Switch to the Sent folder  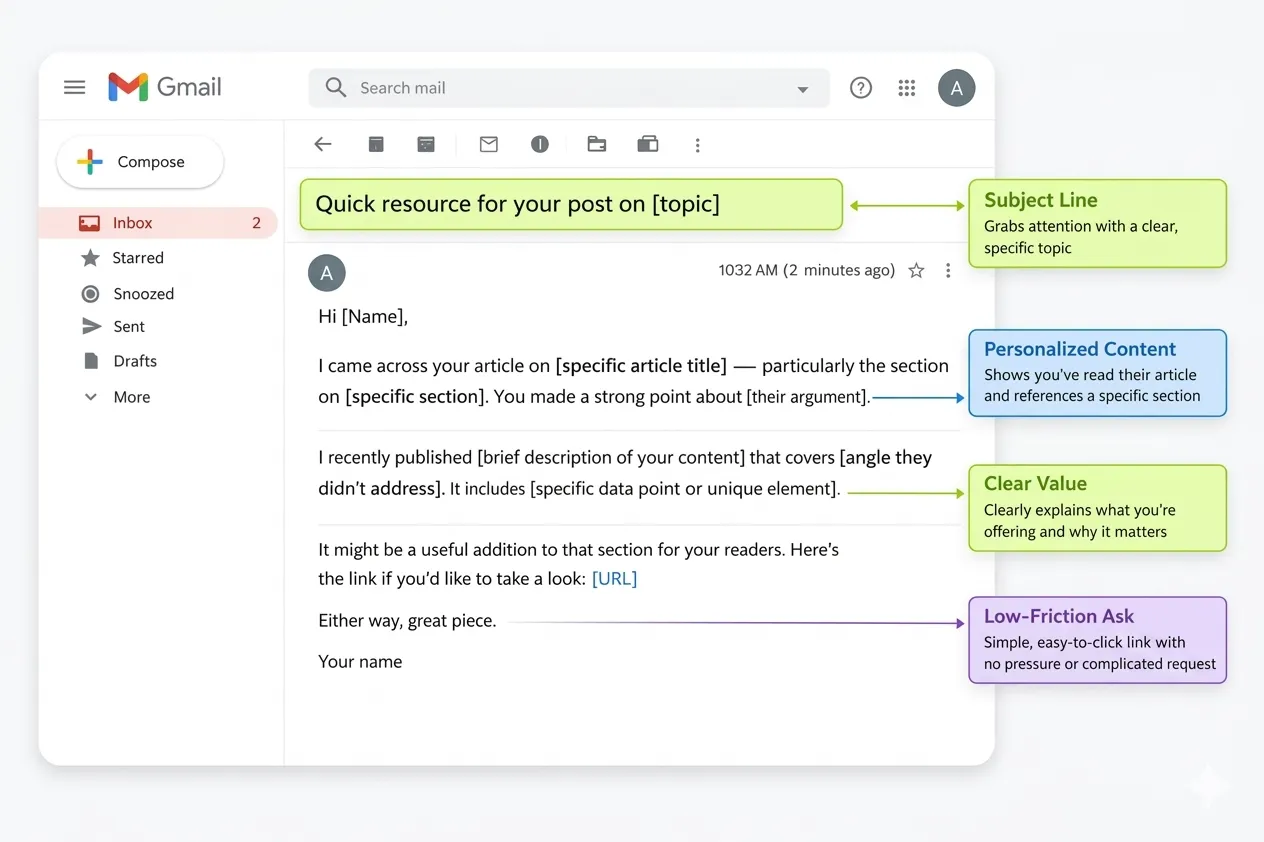[129, 326]
